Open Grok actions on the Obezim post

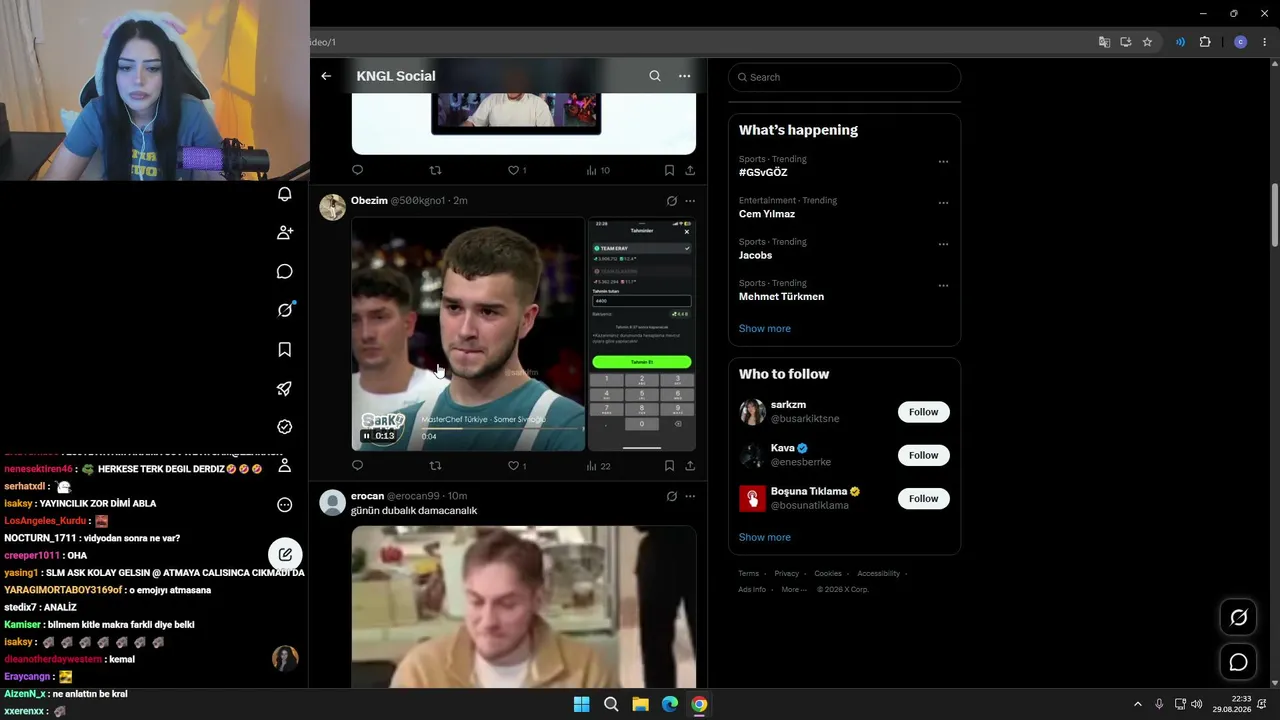(x=672, y=201)
